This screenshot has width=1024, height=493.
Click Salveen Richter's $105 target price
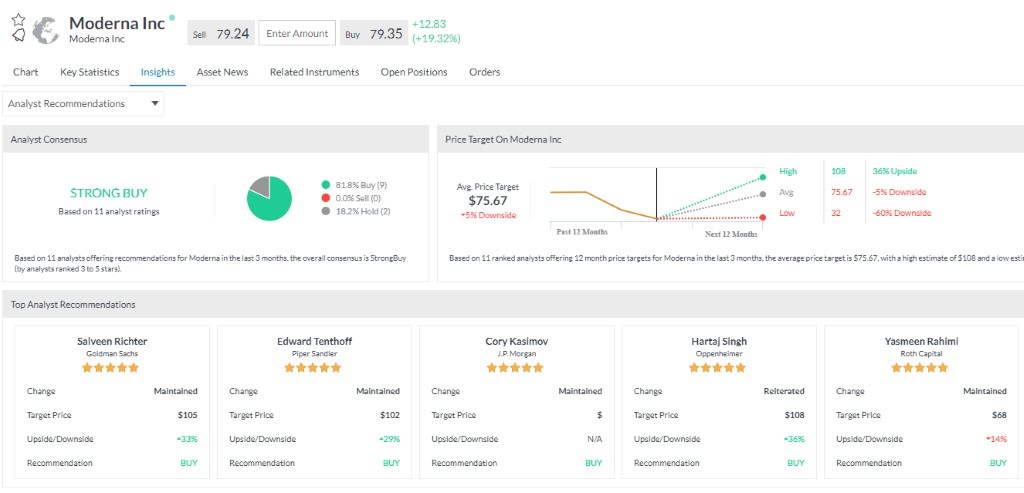(x=187, y=415)
